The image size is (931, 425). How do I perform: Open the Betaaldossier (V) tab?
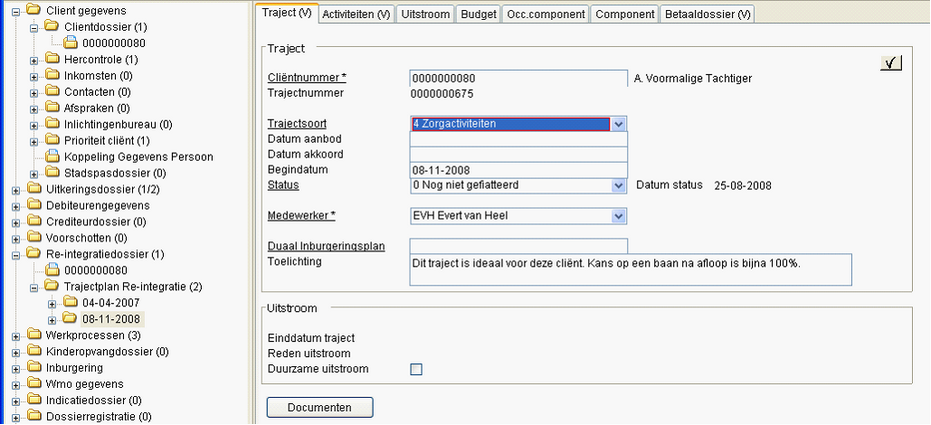(707, 14)
